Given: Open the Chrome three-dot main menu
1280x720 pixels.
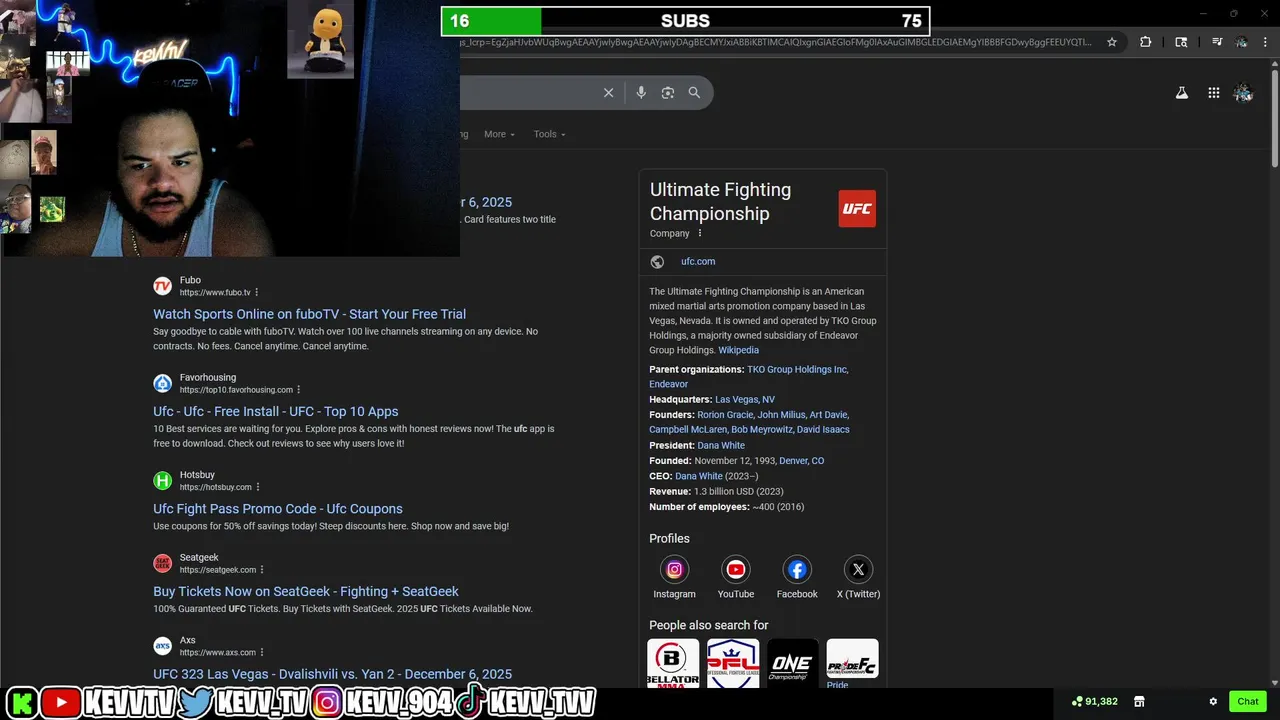Looking at the screenshot, I should click(x=1265, y=42).
